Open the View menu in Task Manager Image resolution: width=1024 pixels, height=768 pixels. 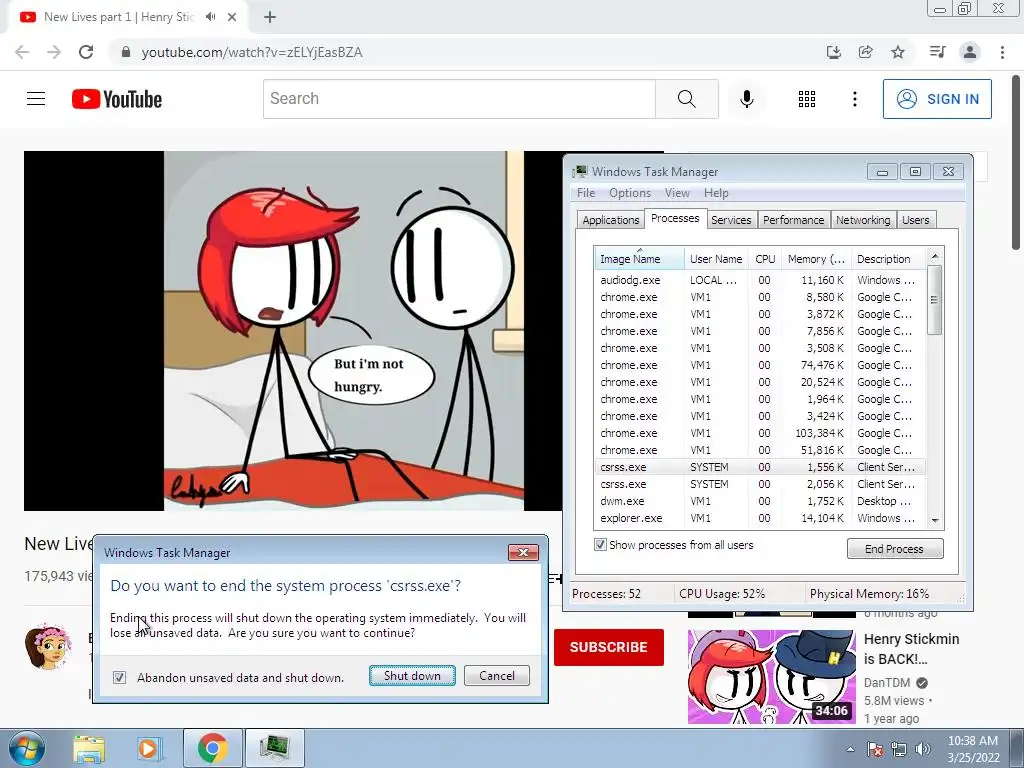[677, 193]
